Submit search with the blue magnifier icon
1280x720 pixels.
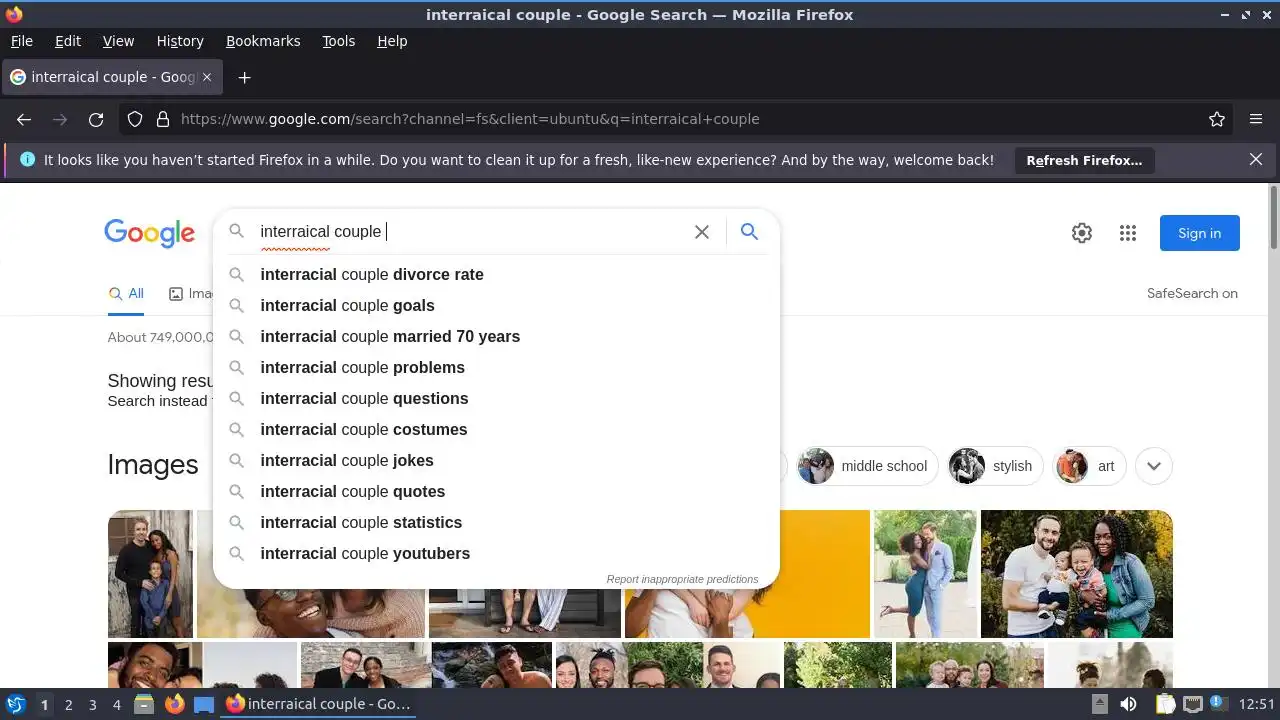point(749,232)
